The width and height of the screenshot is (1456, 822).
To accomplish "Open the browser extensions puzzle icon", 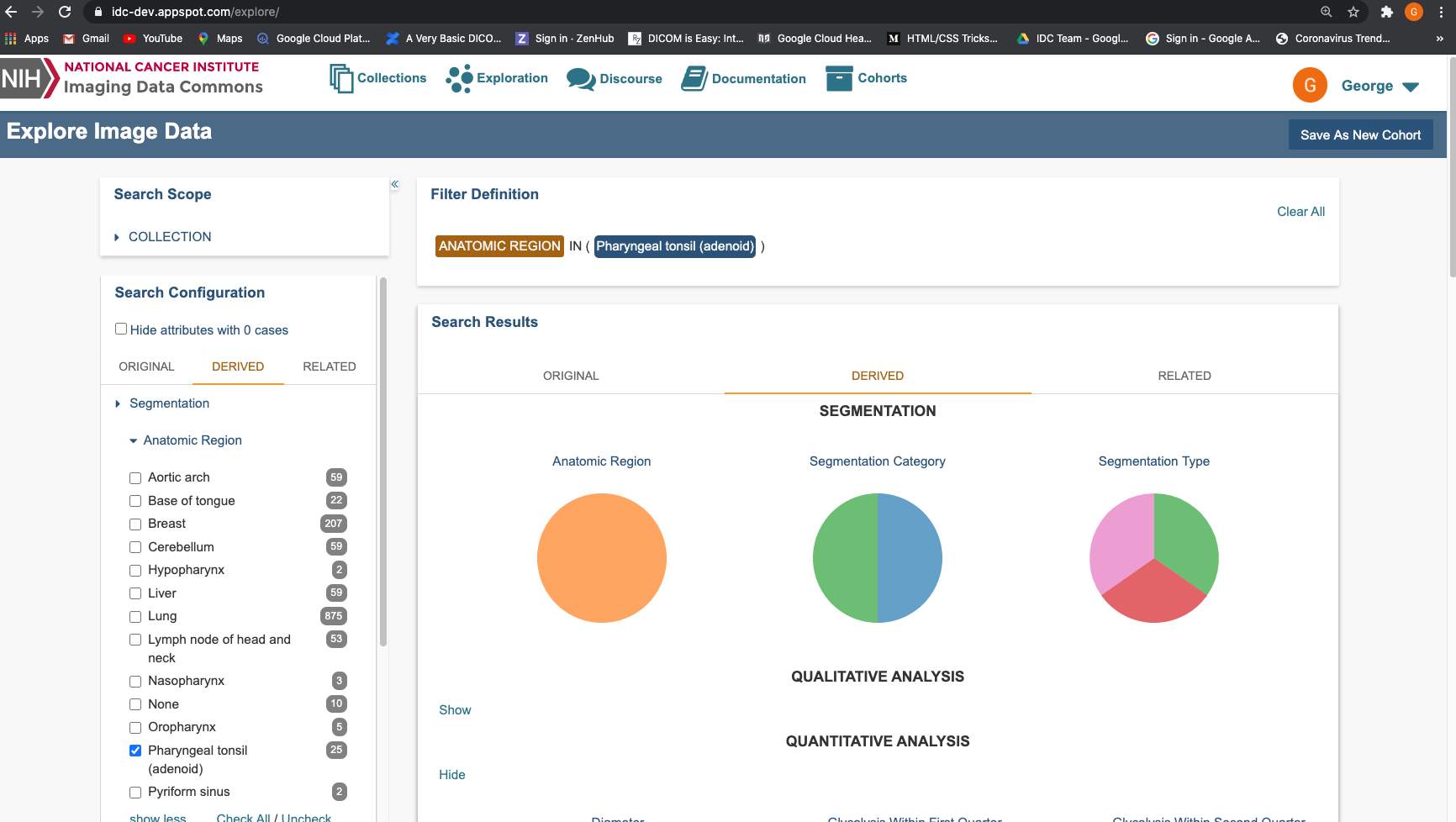I will (x=1387, y=12).
